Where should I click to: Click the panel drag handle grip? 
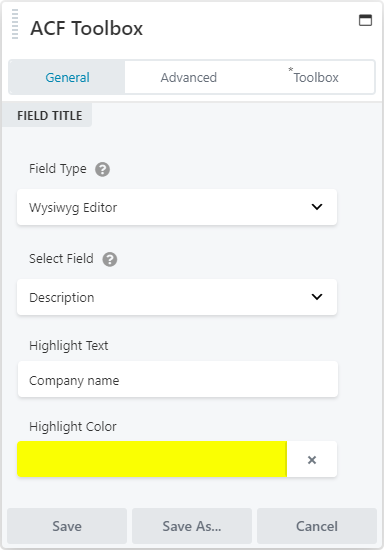point(15,24)
